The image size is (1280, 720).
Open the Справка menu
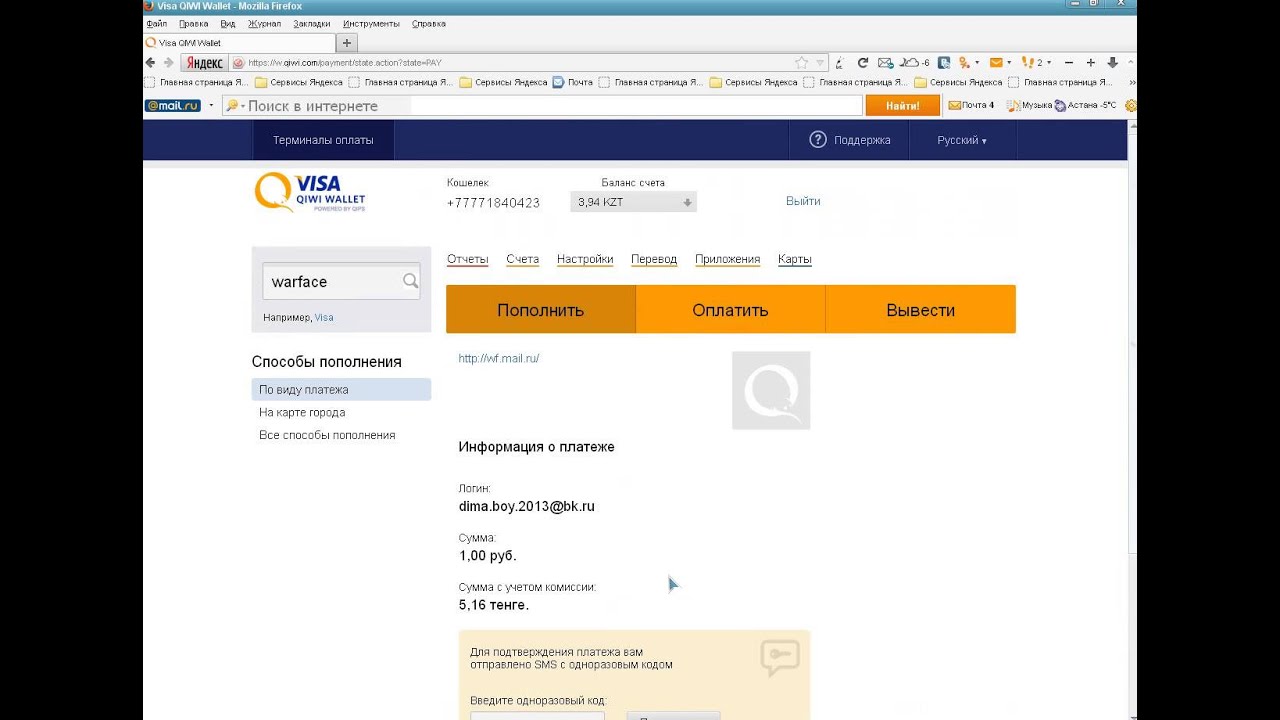[429, 23]
